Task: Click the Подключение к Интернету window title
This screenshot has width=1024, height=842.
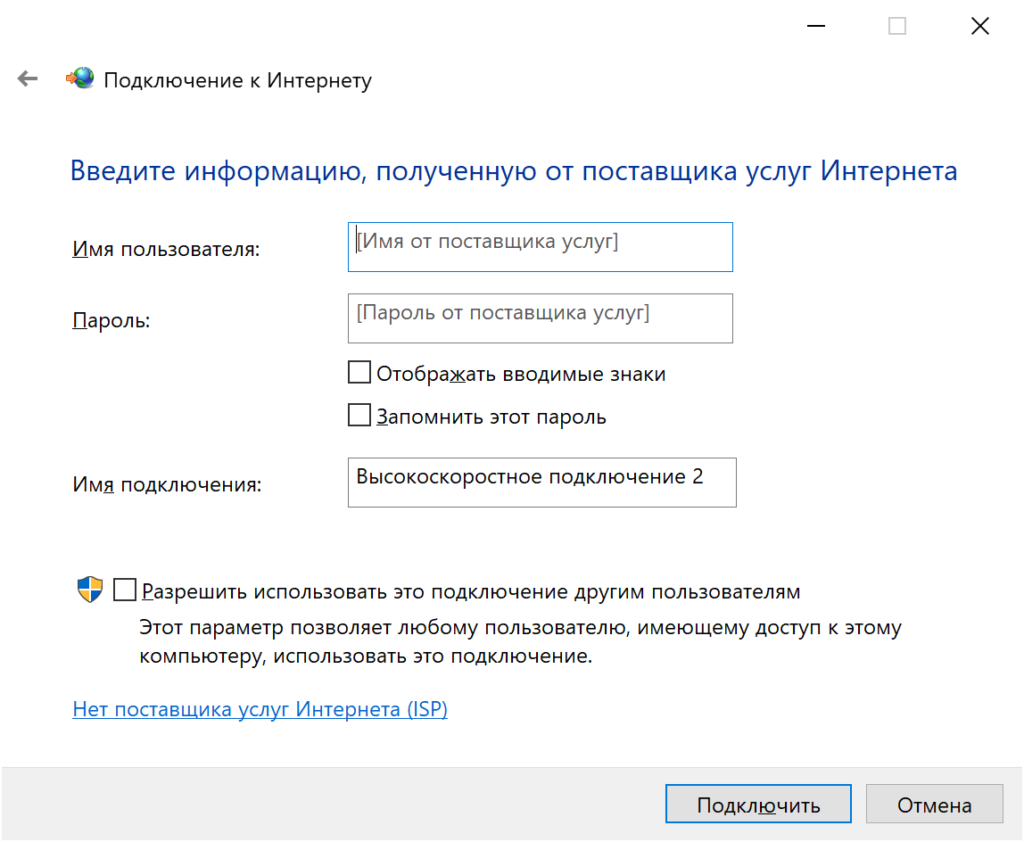Action: (238, 80)
